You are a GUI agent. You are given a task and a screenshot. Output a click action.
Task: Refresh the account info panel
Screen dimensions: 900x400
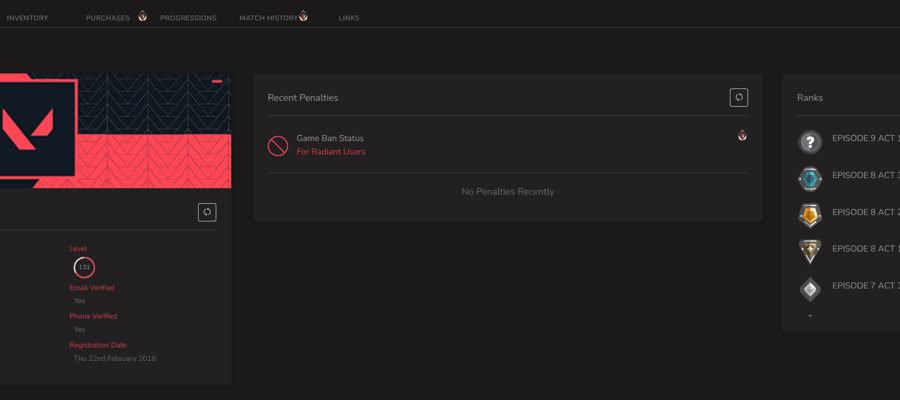tap(207, 212)
